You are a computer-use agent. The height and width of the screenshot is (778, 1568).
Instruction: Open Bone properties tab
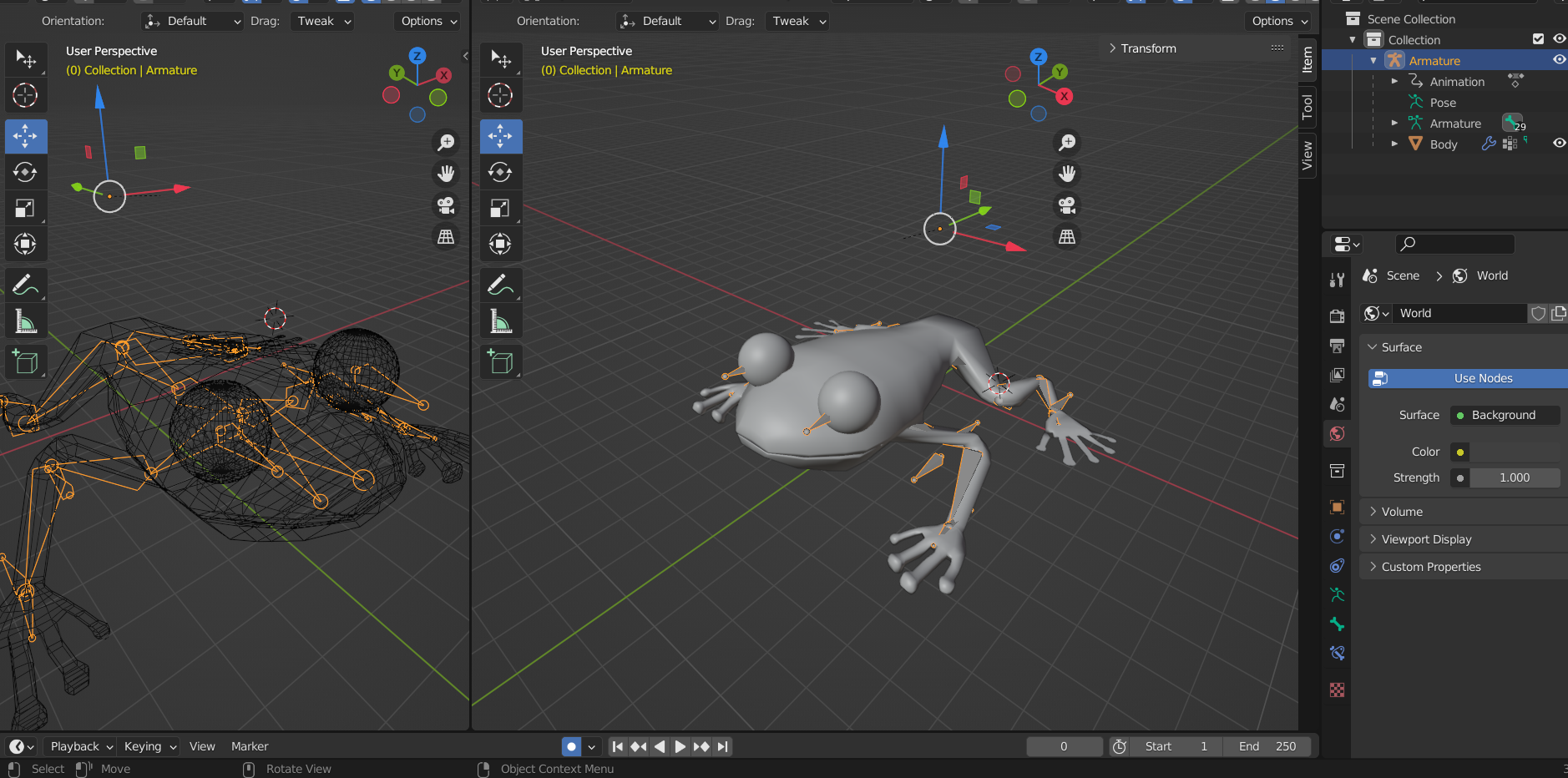point(1337,624)
